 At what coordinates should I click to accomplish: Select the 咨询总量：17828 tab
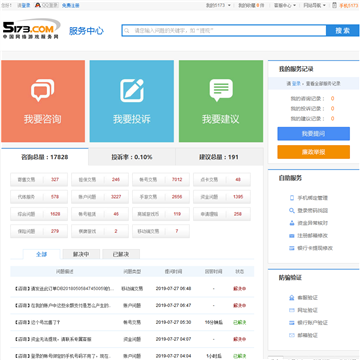click(45, 157)
